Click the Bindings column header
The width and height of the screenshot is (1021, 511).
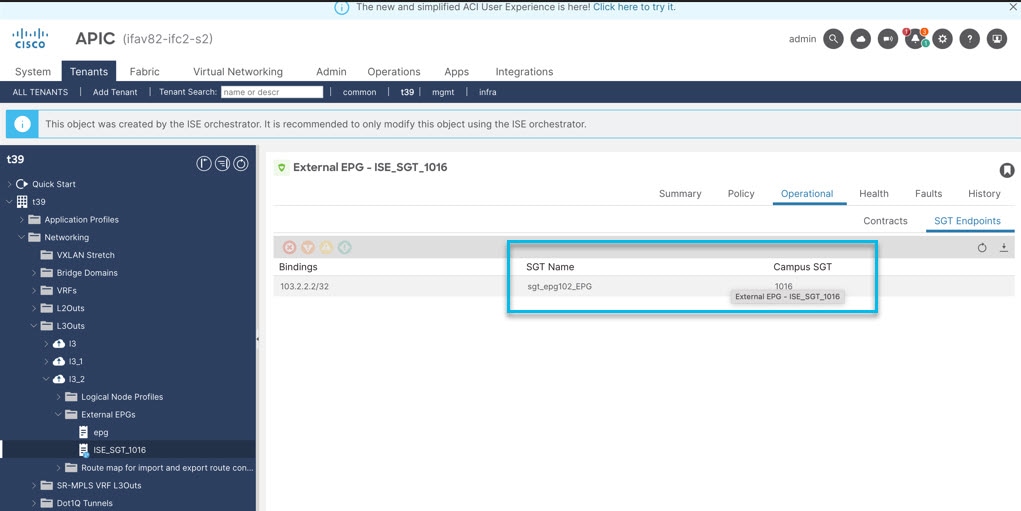298,267
